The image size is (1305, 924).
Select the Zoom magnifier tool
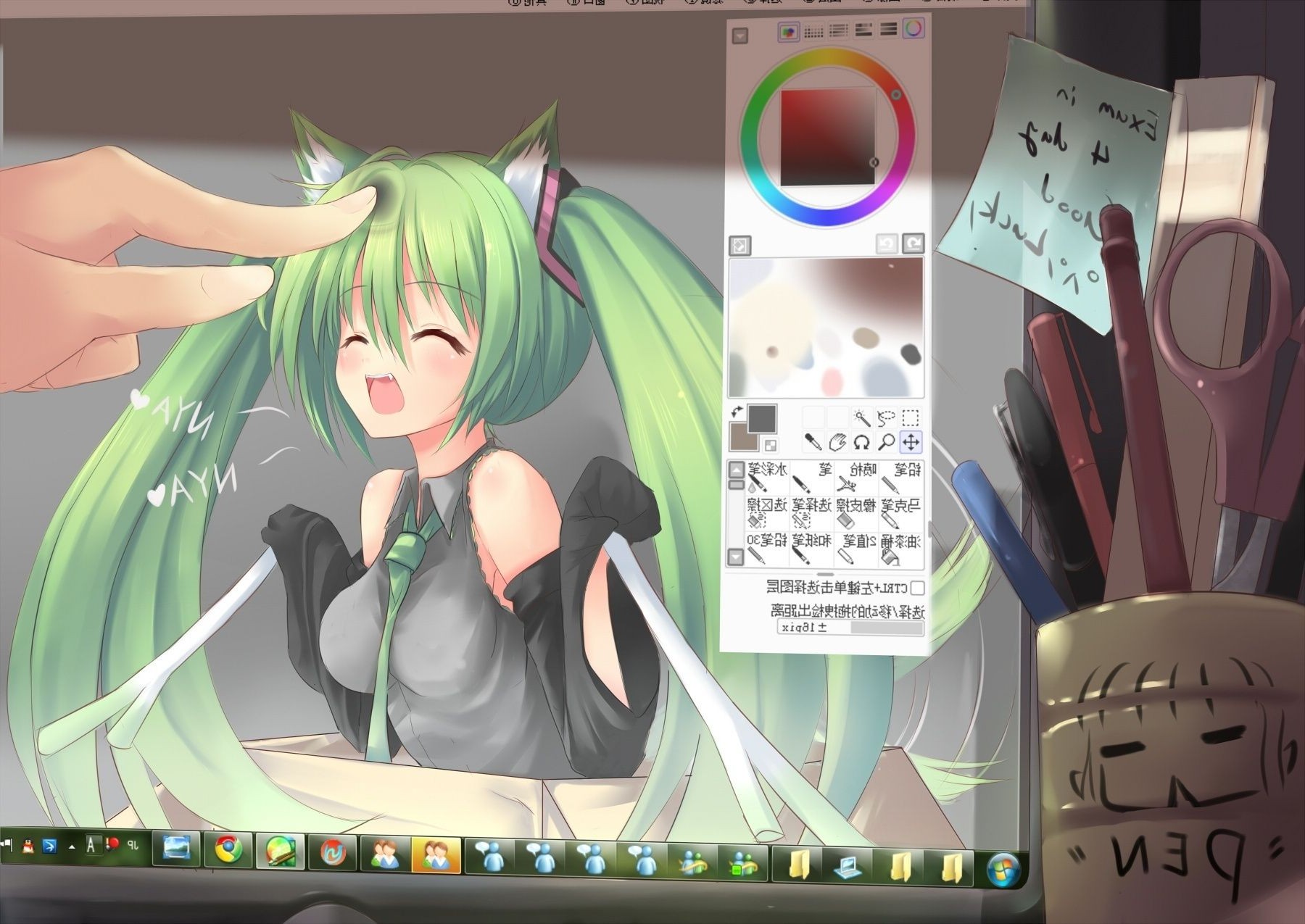tap(886, 441)
